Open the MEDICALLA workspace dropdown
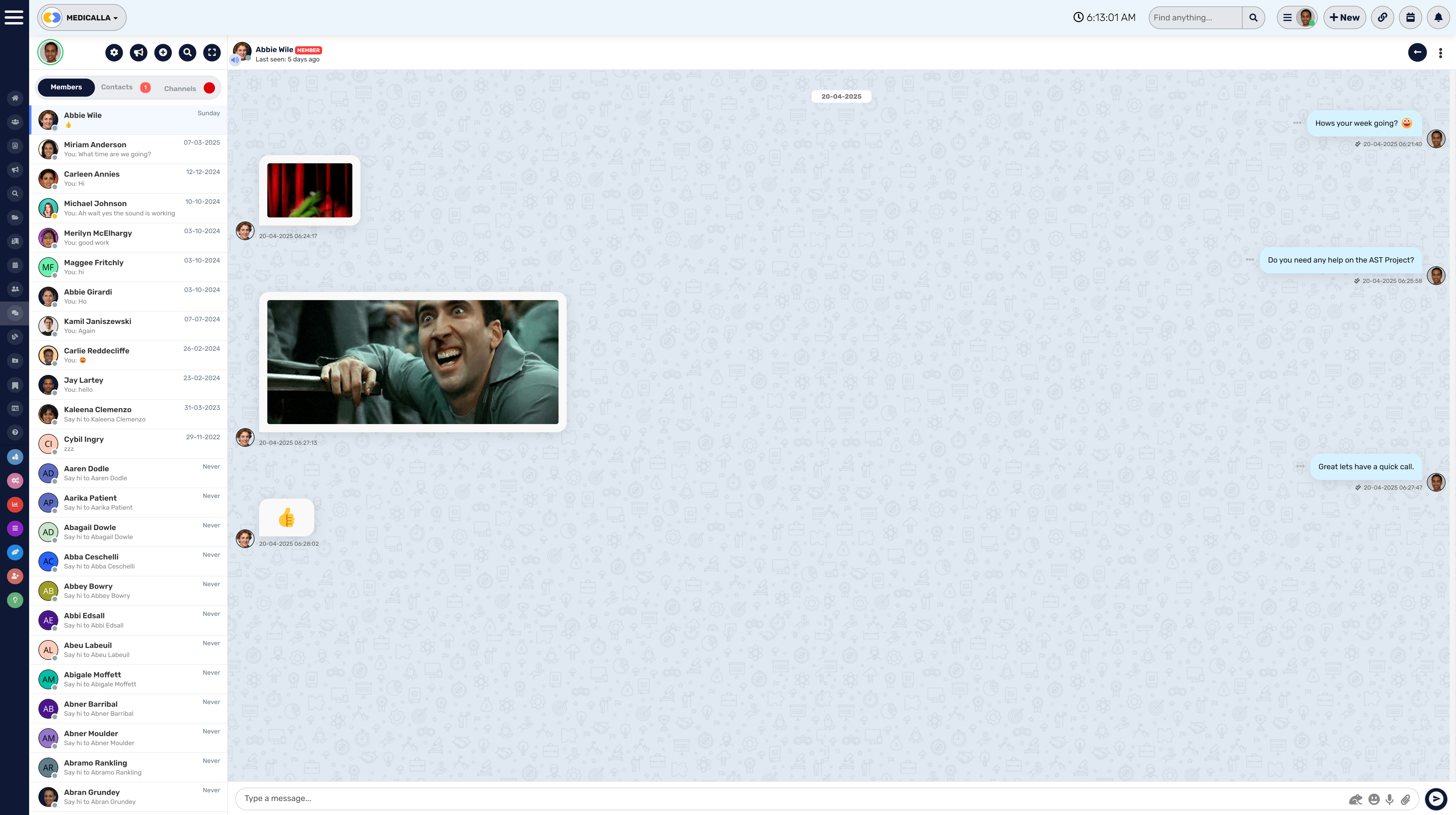 click(x=82, y=17)
